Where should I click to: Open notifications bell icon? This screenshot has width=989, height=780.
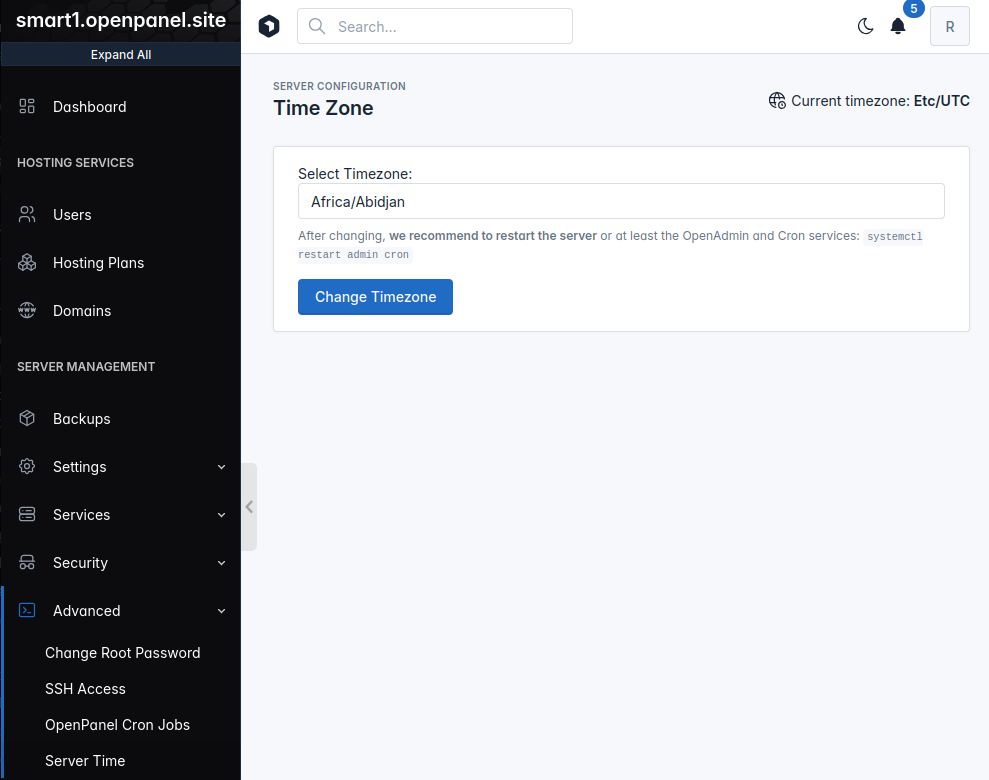[x=898, y=27]
